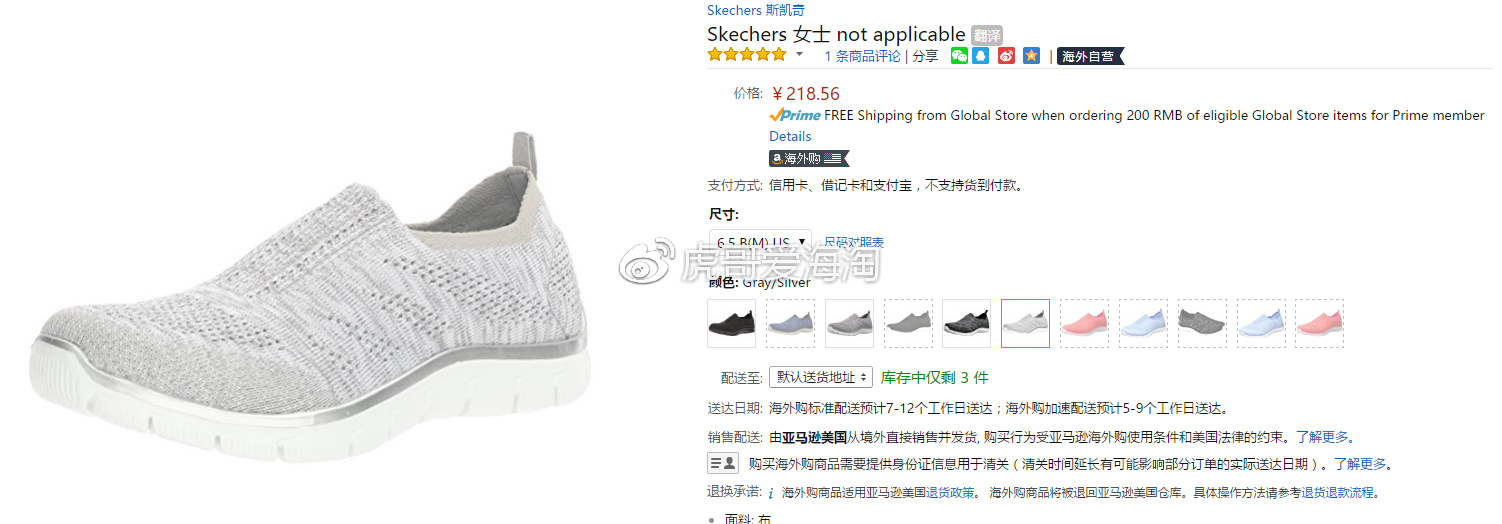Open the Prime shipping Details link
This screenshot has height=524, width=1502.
790,136
